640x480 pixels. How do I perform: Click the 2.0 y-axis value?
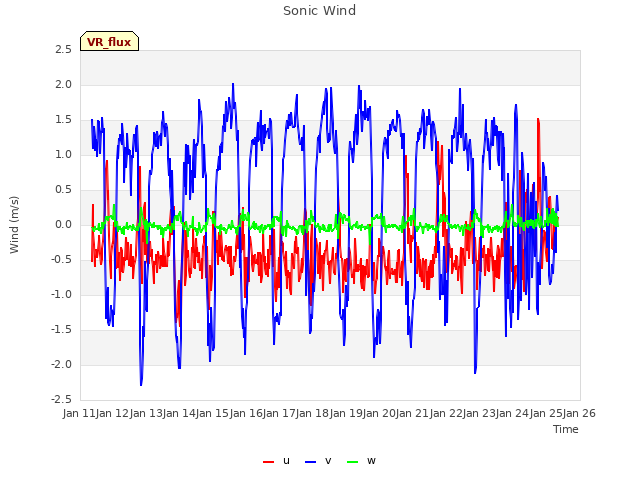[x=64, y=85]
